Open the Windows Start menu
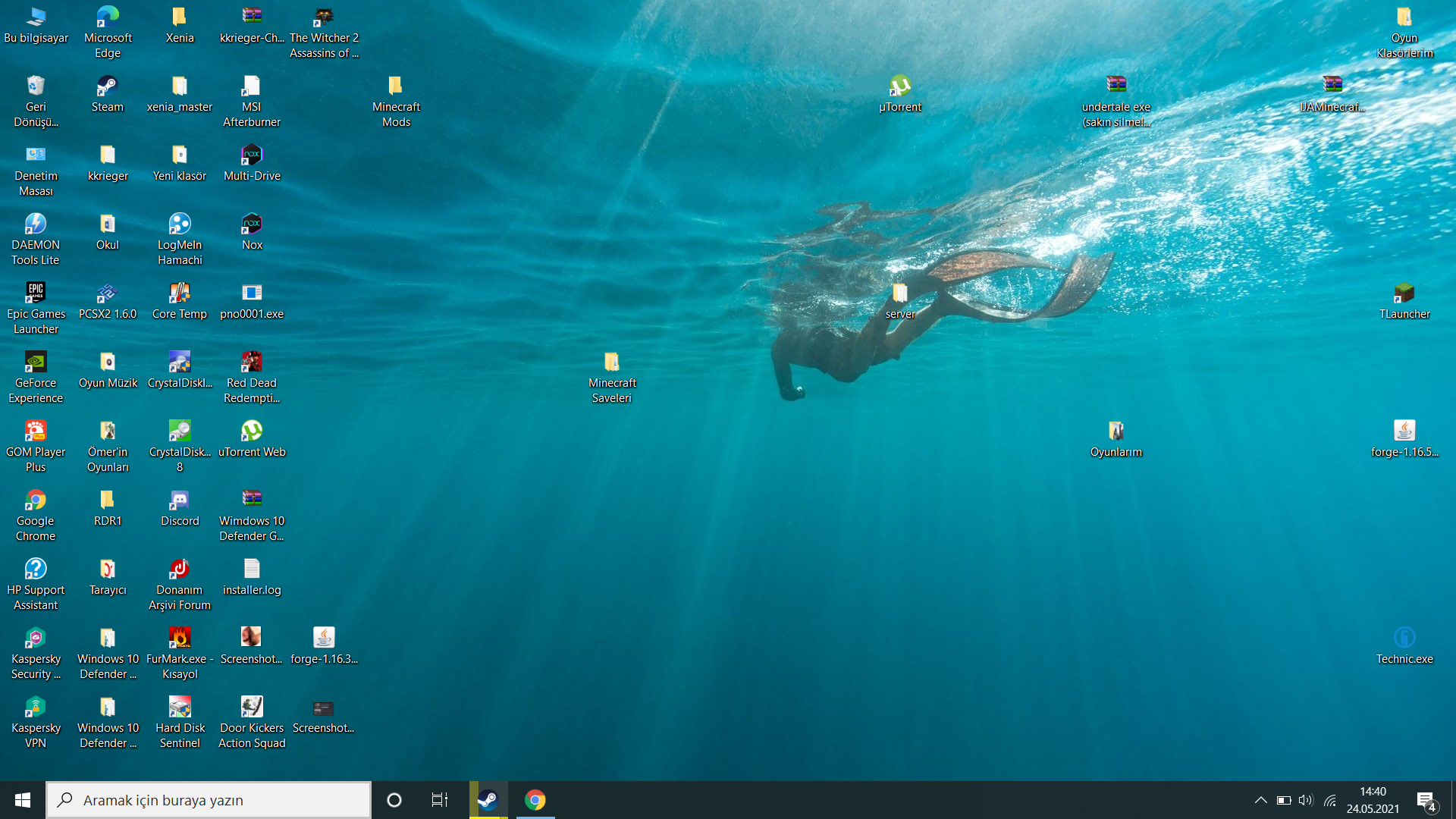This screenshot has width=1456, height=819. point(23,800)
